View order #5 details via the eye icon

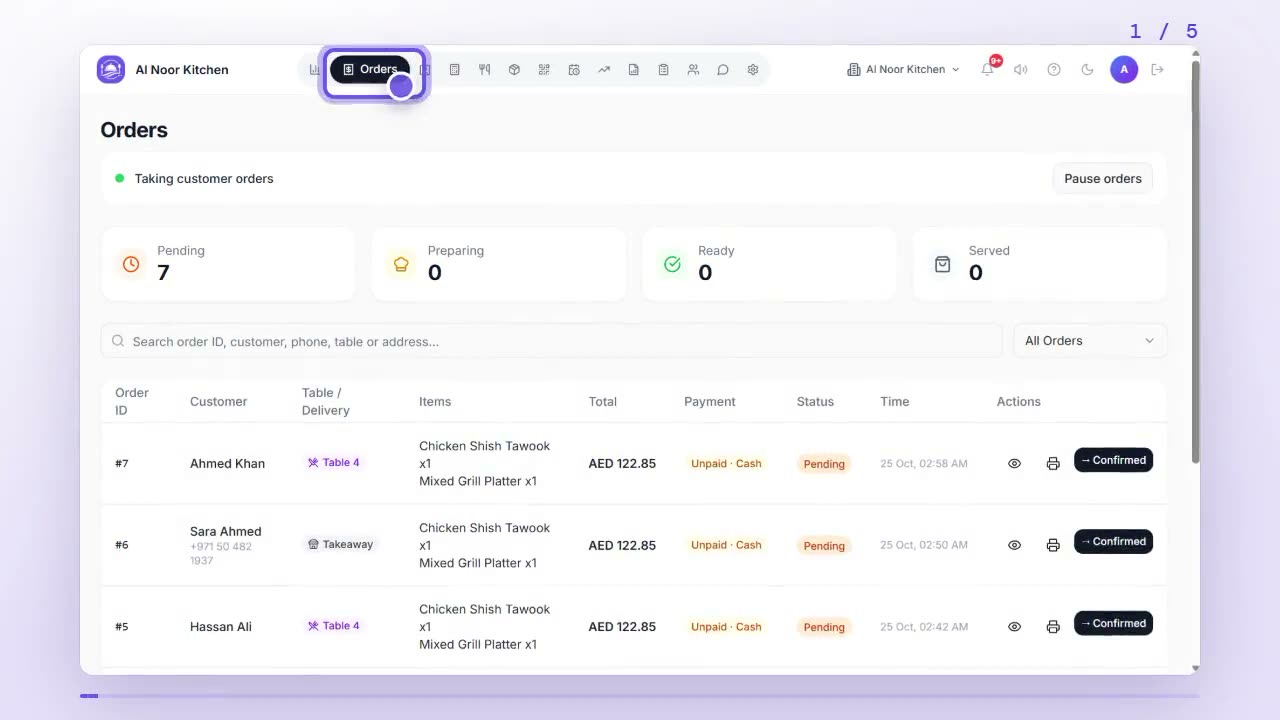(x=1015, y=627)
